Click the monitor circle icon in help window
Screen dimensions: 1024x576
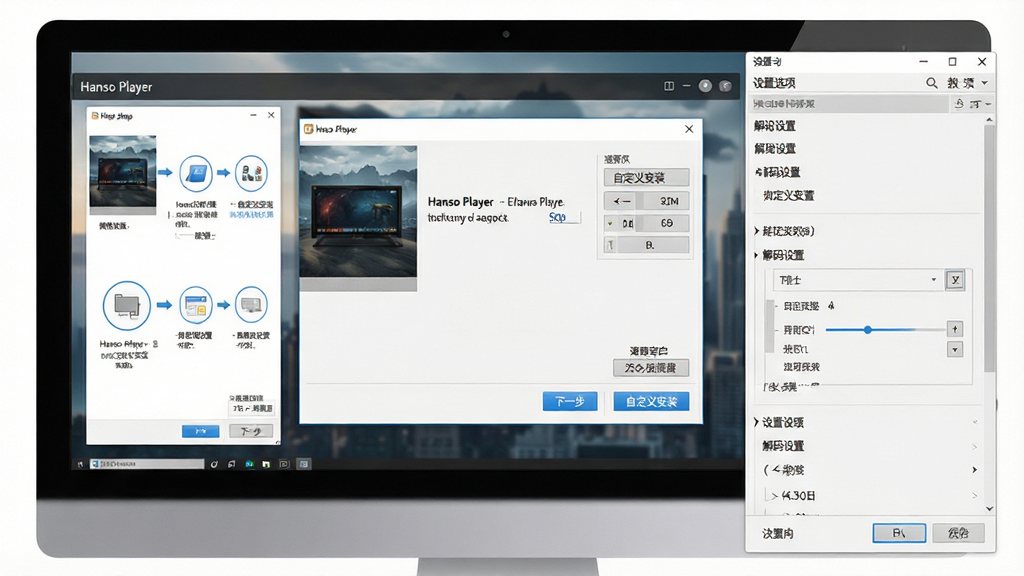click(x=251, y=305)
